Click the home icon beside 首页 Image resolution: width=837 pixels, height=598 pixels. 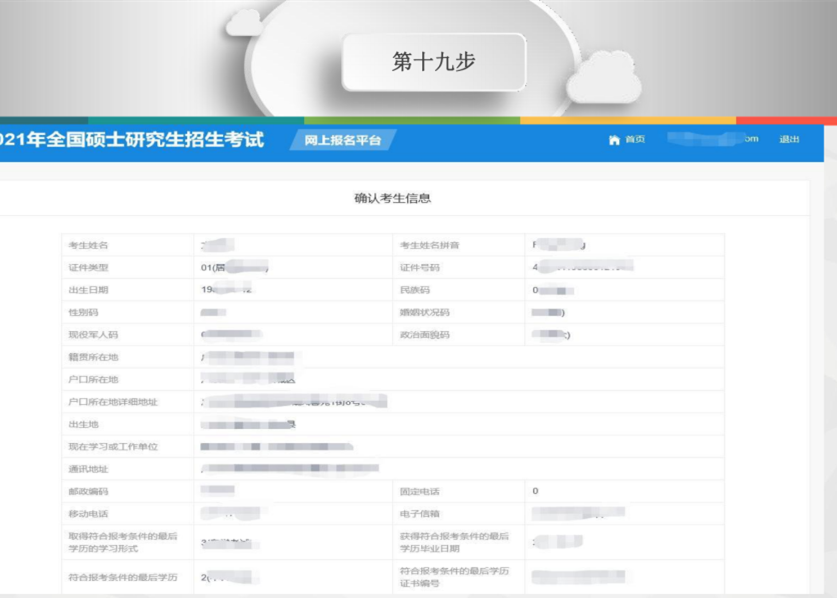pyautogui.click(x=614, y=140)
